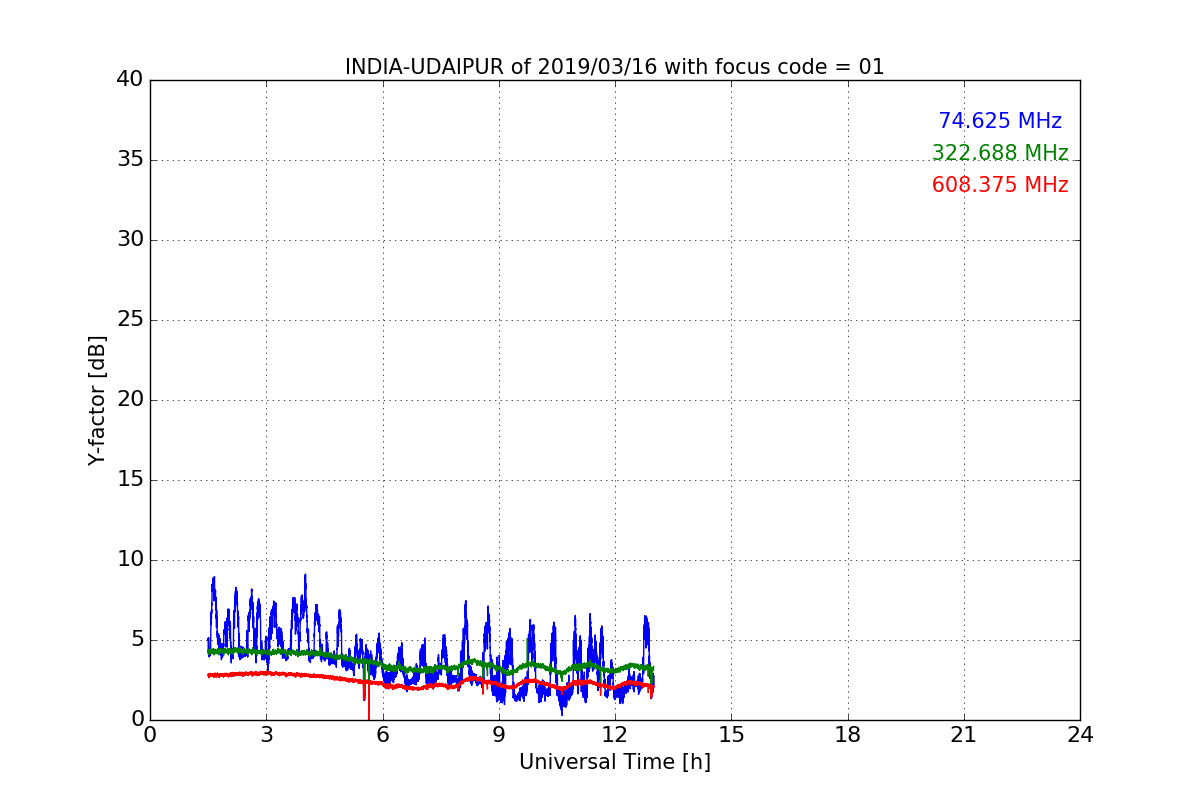Click the x-axis tick label 12
The width and height of the screenshot is (1200, 800).
pos(614,735)
